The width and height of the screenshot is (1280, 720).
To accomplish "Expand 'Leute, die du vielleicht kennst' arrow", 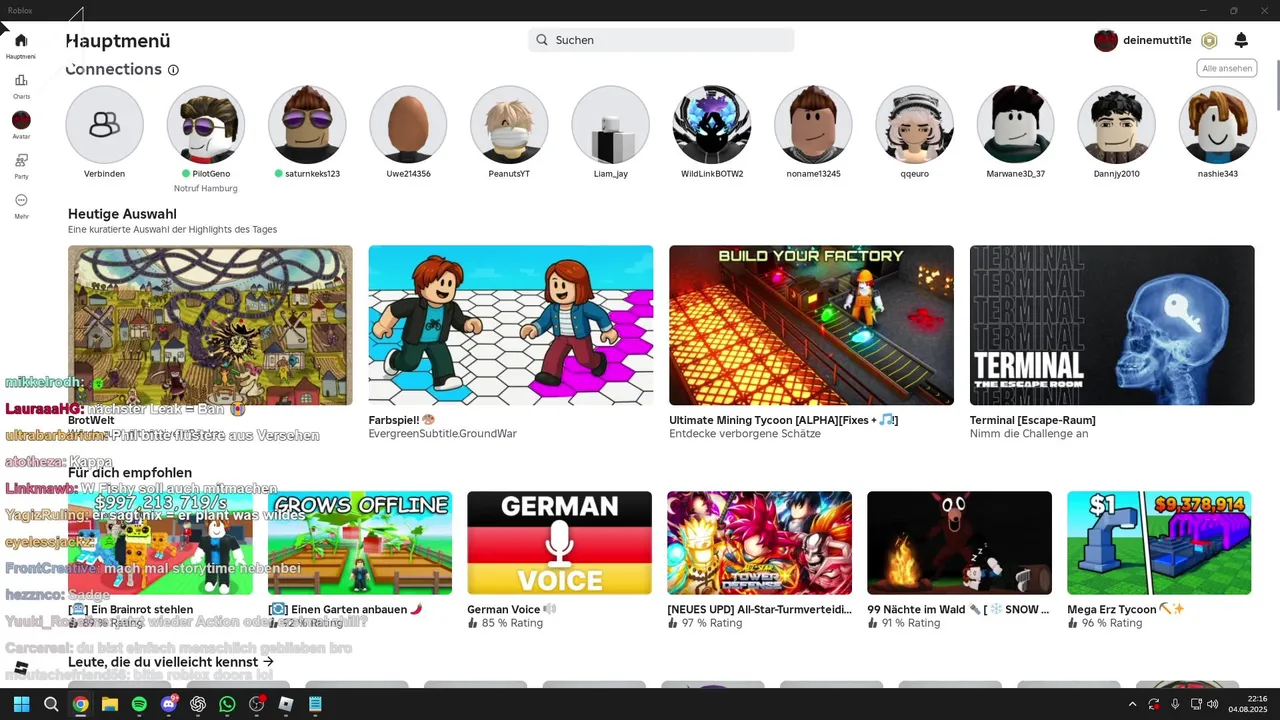I will [268, 662].
